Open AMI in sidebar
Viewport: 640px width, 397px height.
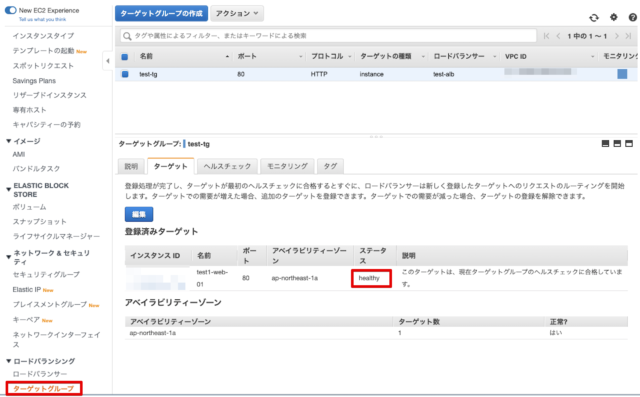19,154
